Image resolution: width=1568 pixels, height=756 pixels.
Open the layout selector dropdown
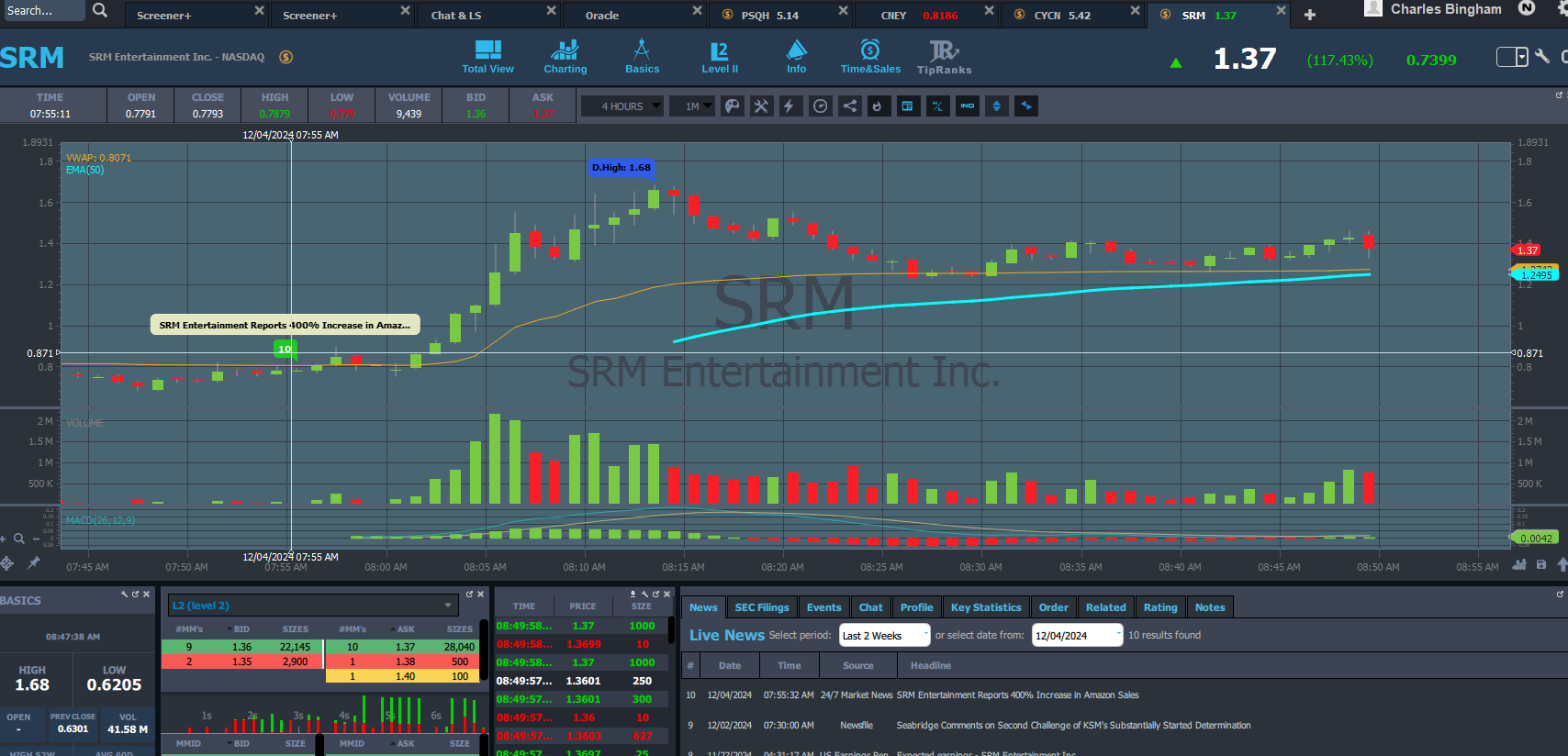coord(1512,57)
